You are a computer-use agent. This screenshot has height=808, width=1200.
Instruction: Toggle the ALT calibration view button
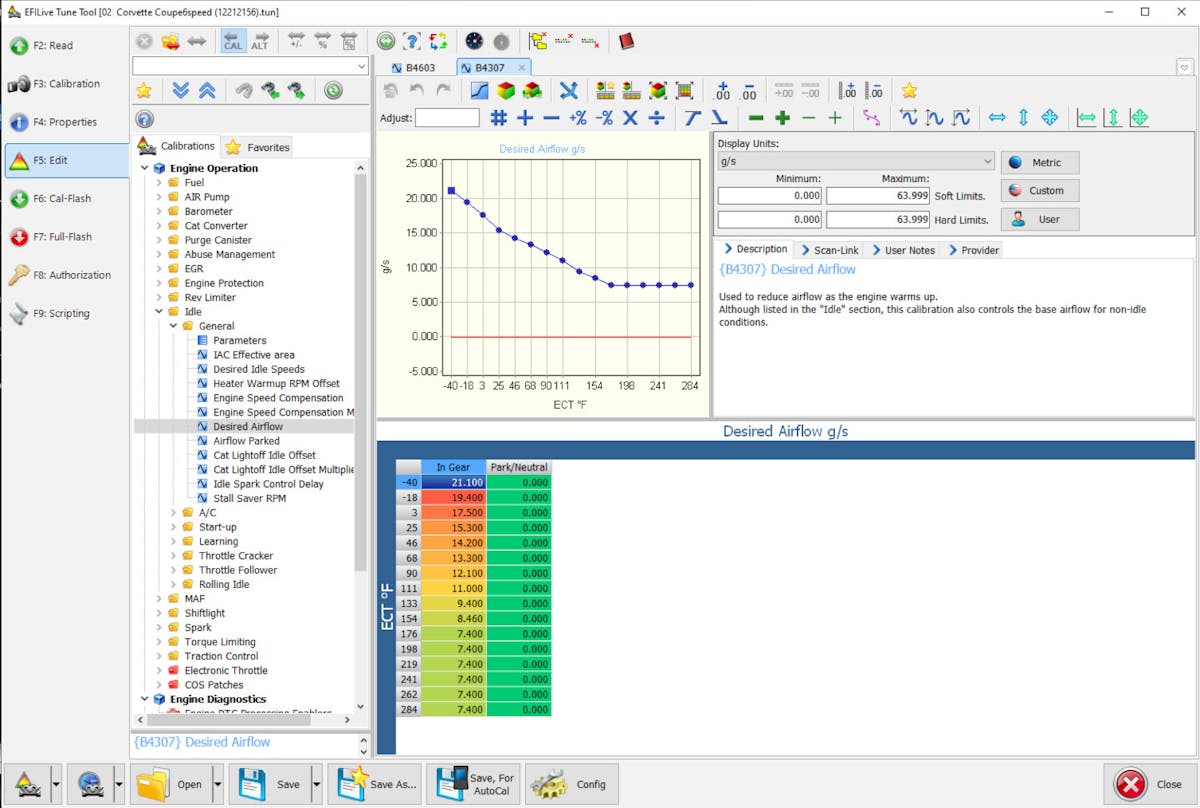260,41
